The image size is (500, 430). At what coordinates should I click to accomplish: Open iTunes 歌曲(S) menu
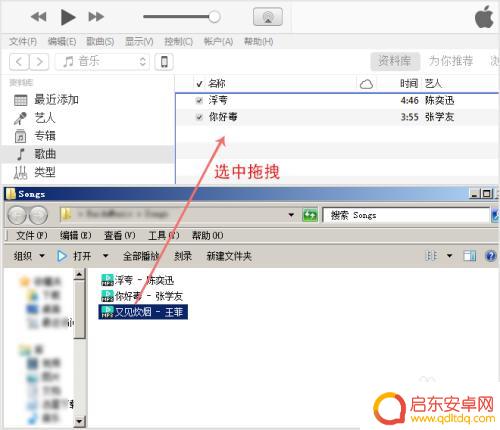tap(100, 42)
